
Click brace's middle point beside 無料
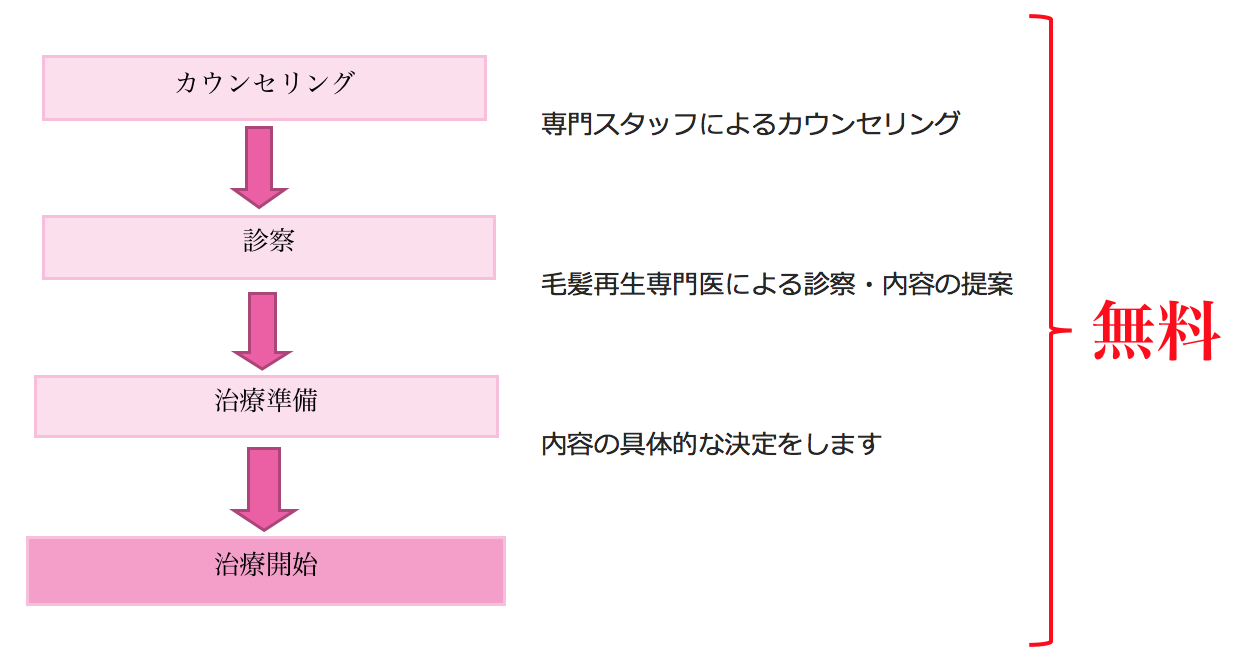(x=1060, y=329)
